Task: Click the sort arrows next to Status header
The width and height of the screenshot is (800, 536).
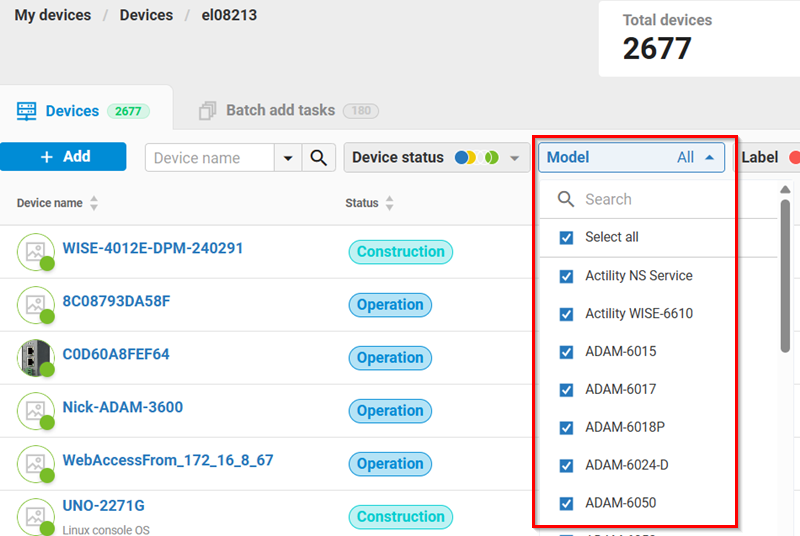Action: [390, 203]
